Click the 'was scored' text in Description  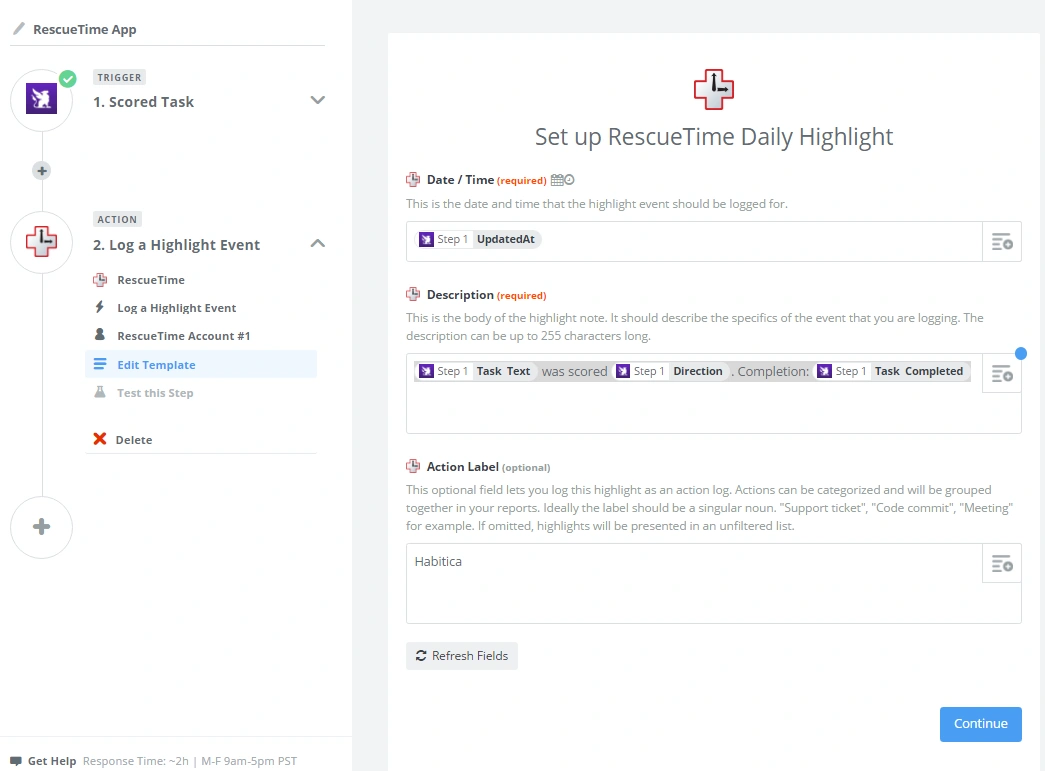click(x=574, y=372)
